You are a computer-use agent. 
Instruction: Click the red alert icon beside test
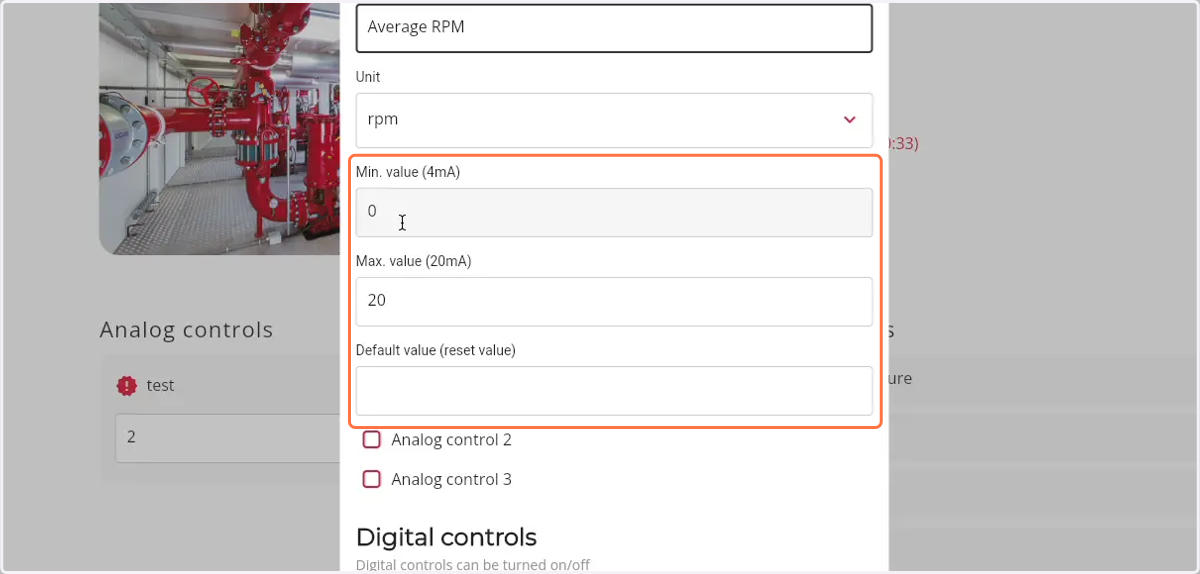[126, 385]
